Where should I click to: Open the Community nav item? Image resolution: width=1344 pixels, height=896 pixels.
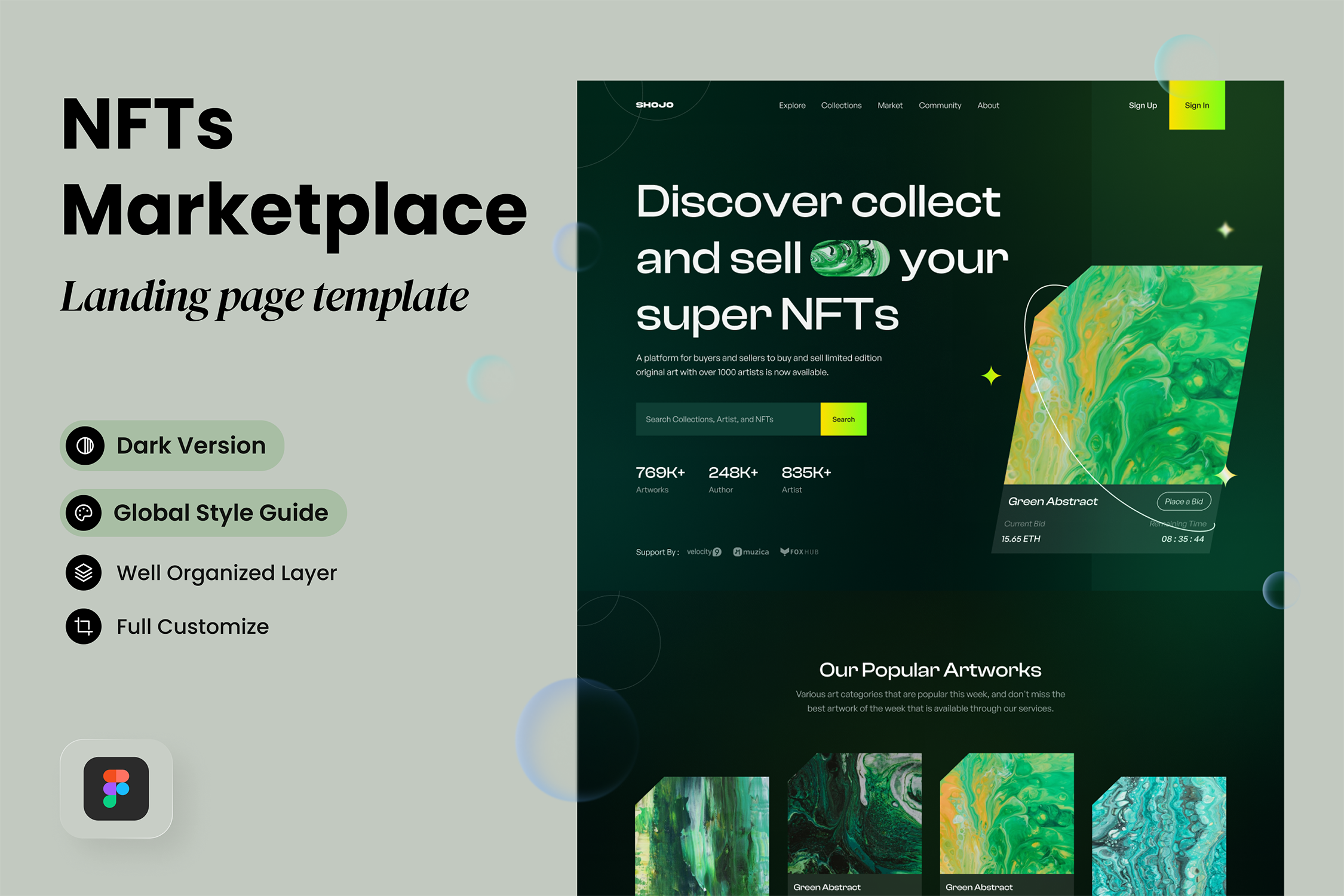click(x=940, y=106)
